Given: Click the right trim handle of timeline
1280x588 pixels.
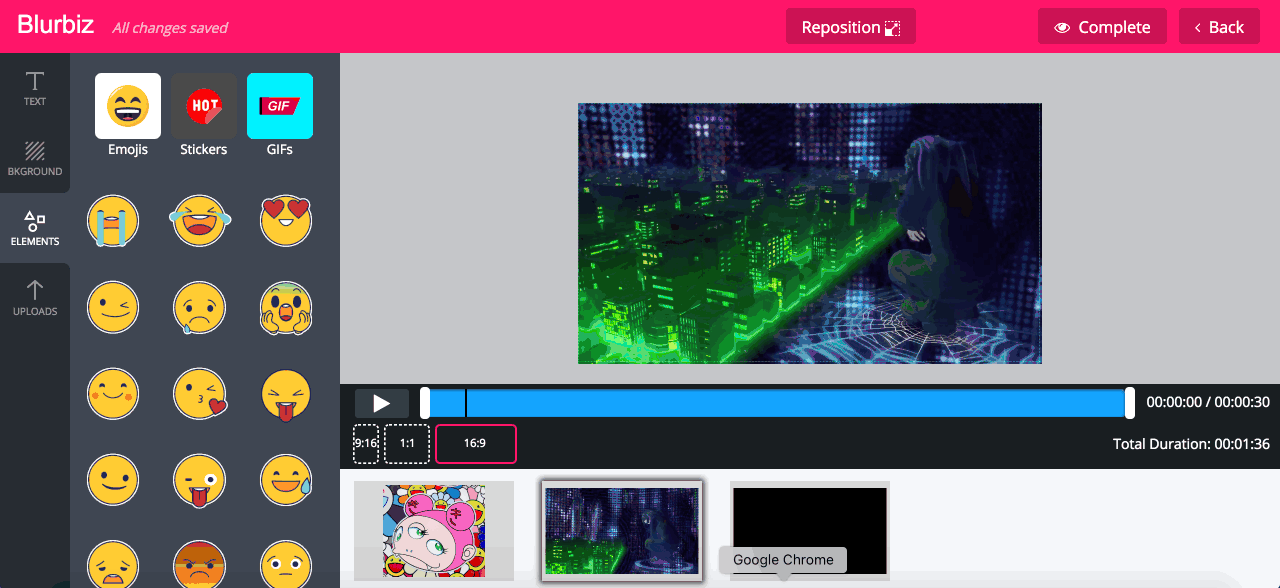Looking at the screenshot, I should pos(1130,403).
